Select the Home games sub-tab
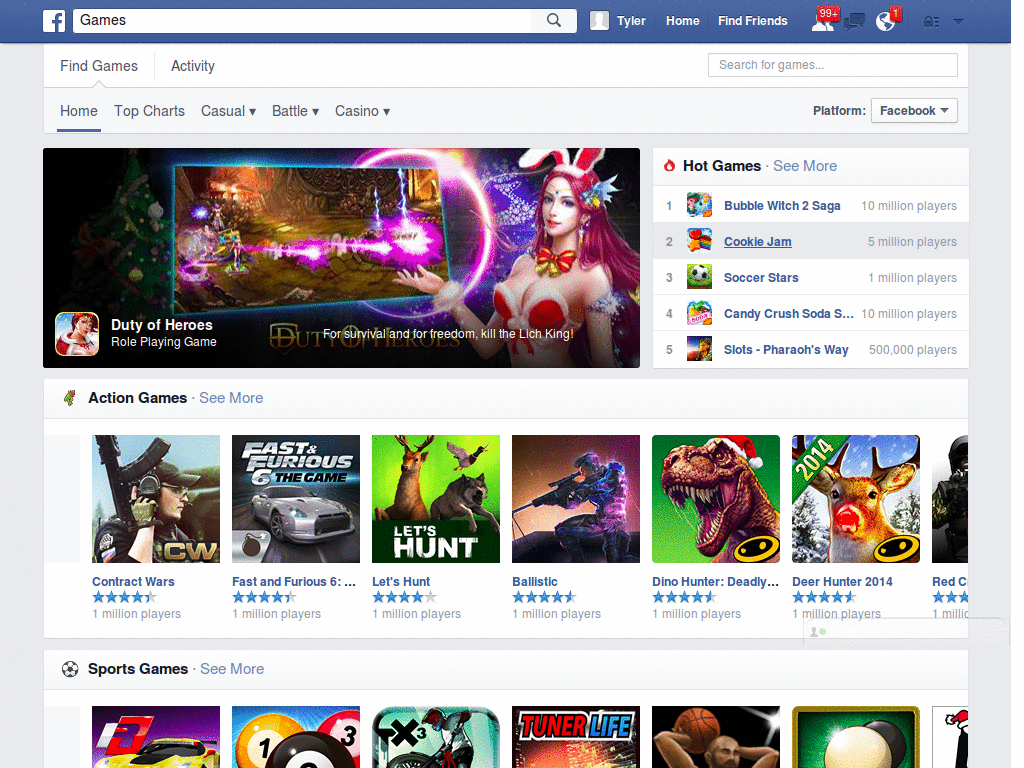The width and height of the screenshot is (1024, 768). [78, 111]
